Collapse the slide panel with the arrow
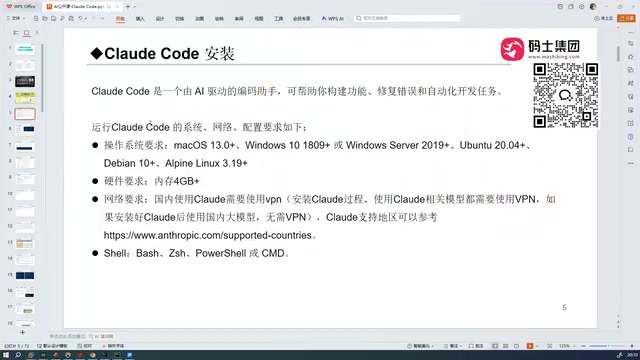This screenshot has height=360, width=640. tap(37, 33)
